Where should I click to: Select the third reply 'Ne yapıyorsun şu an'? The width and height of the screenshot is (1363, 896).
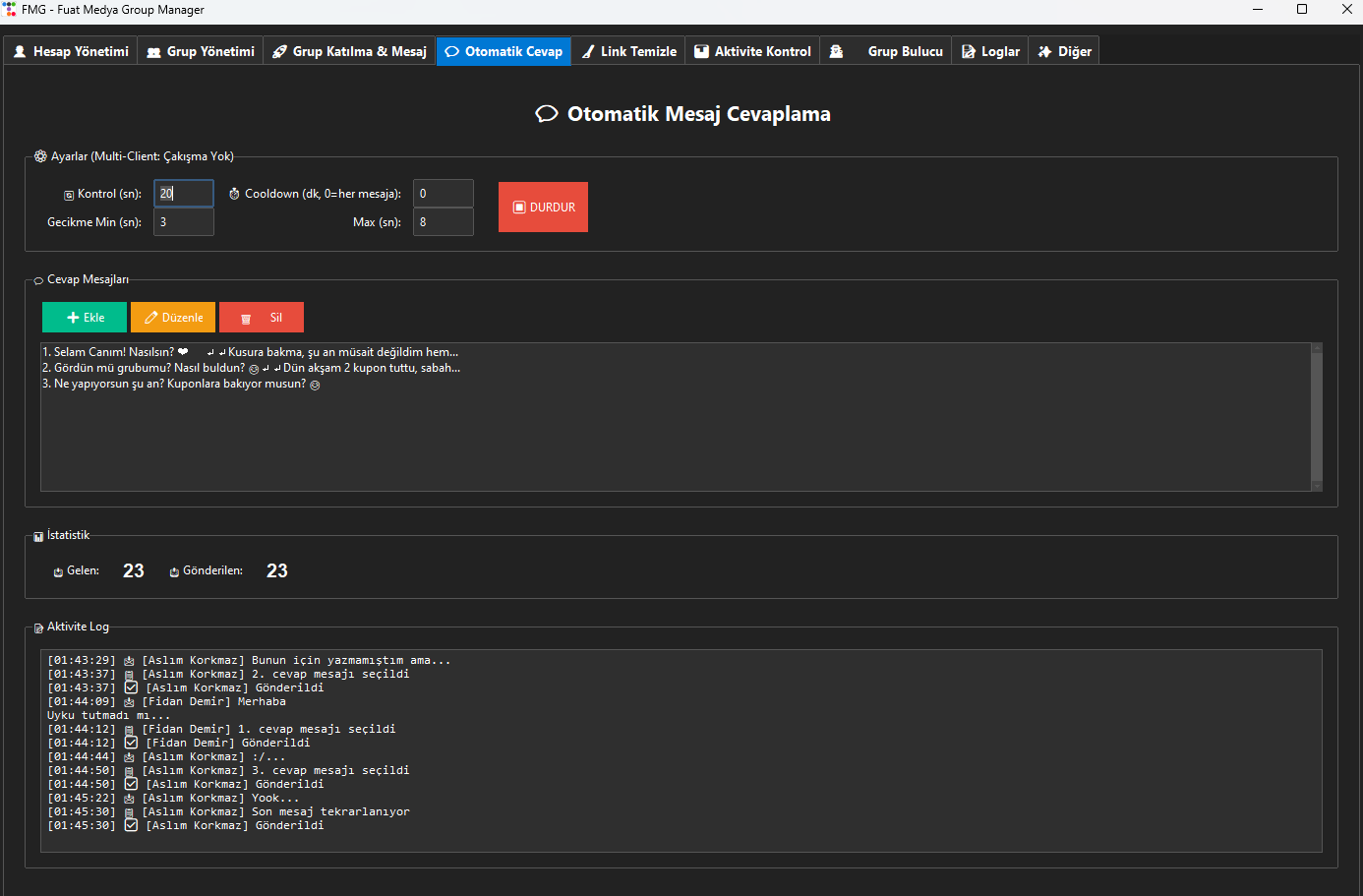click(x=181, y=384)
